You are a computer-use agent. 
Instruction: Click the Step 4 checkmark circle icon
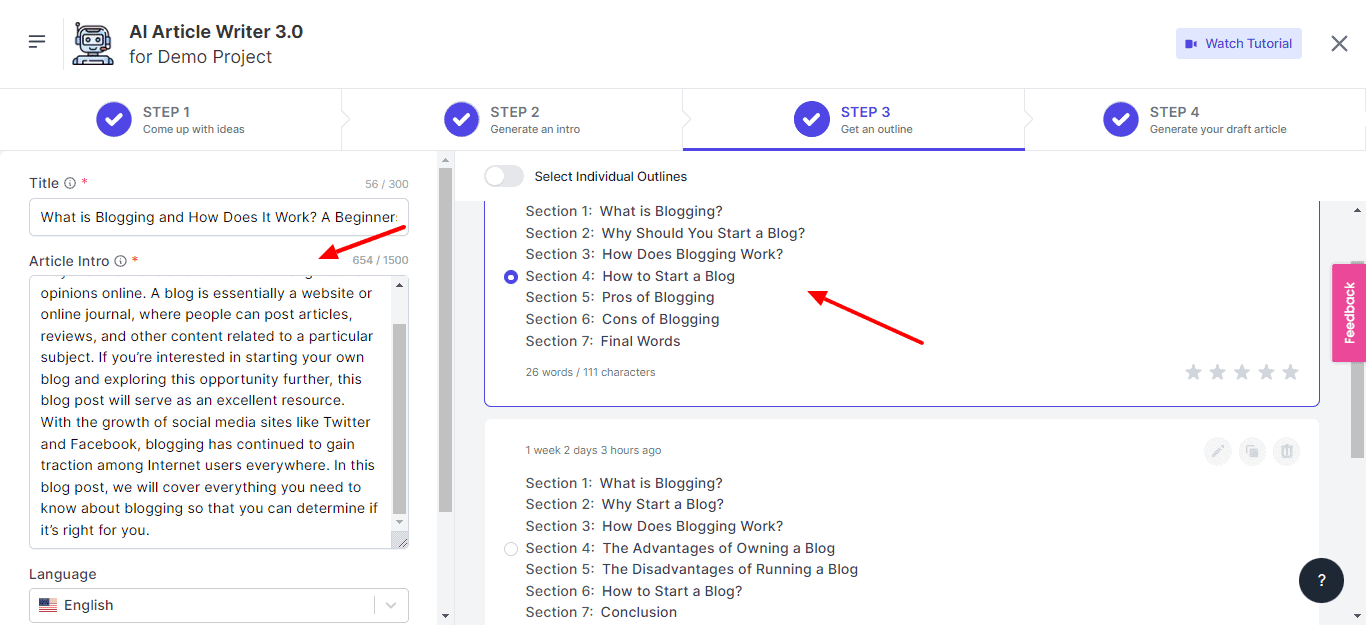[1121, 119]
